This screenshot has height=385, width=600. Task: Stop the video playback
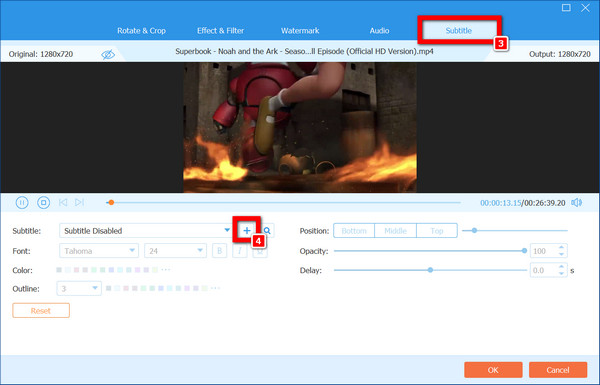click(x=43, y=202)
